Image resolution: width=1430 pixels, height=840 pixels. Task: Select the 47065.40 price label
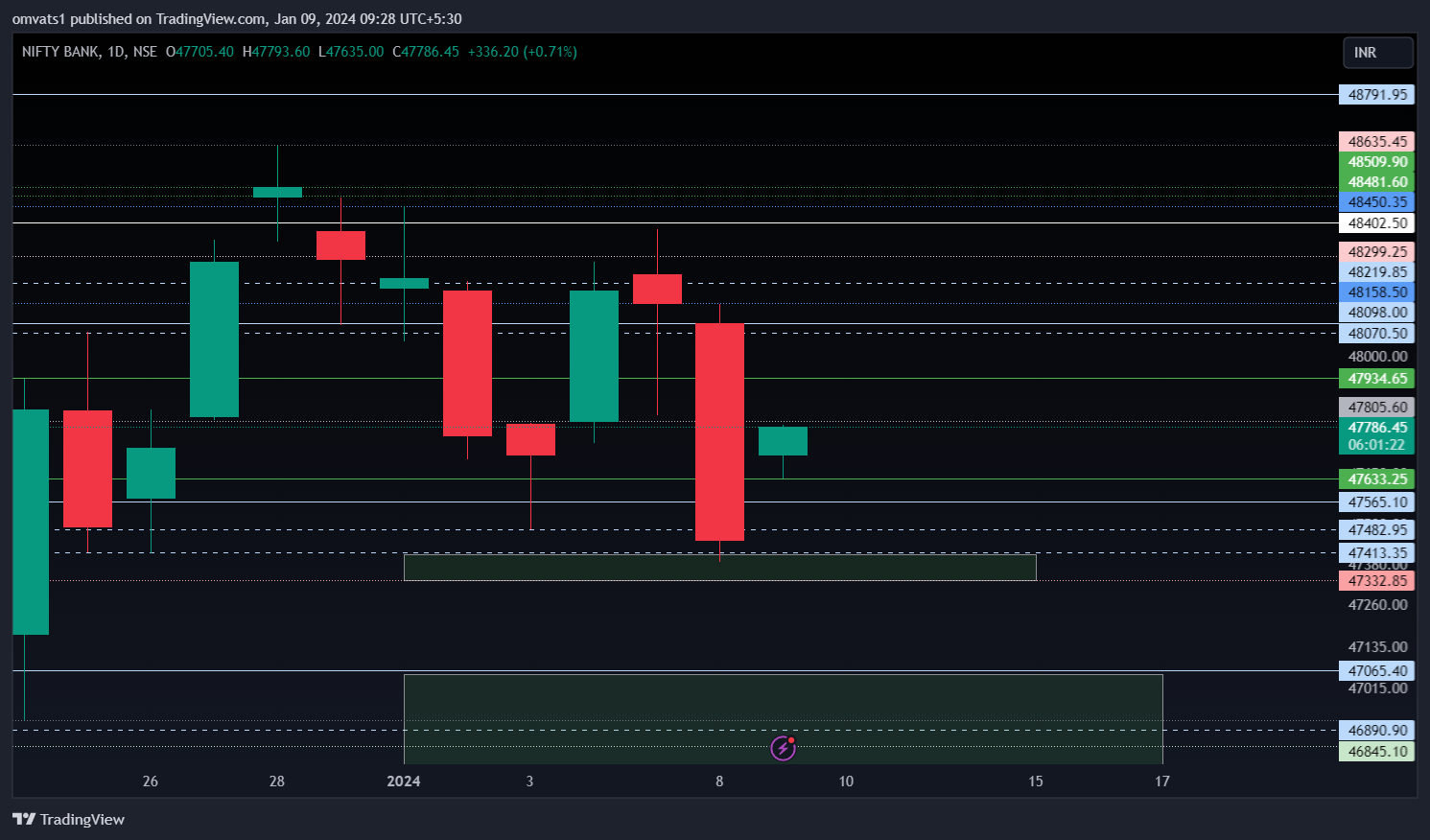1377,671
